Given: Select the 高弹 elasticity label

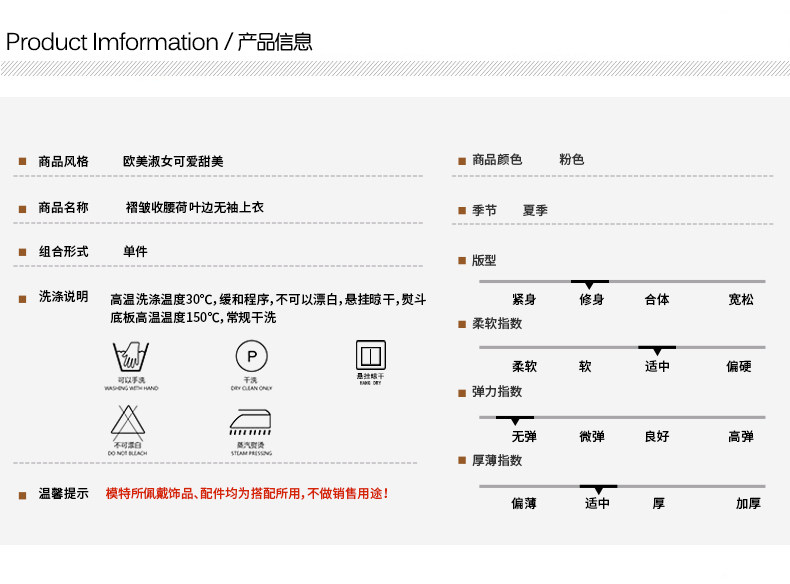Looking at the screenshot, I should pos(741,436).
